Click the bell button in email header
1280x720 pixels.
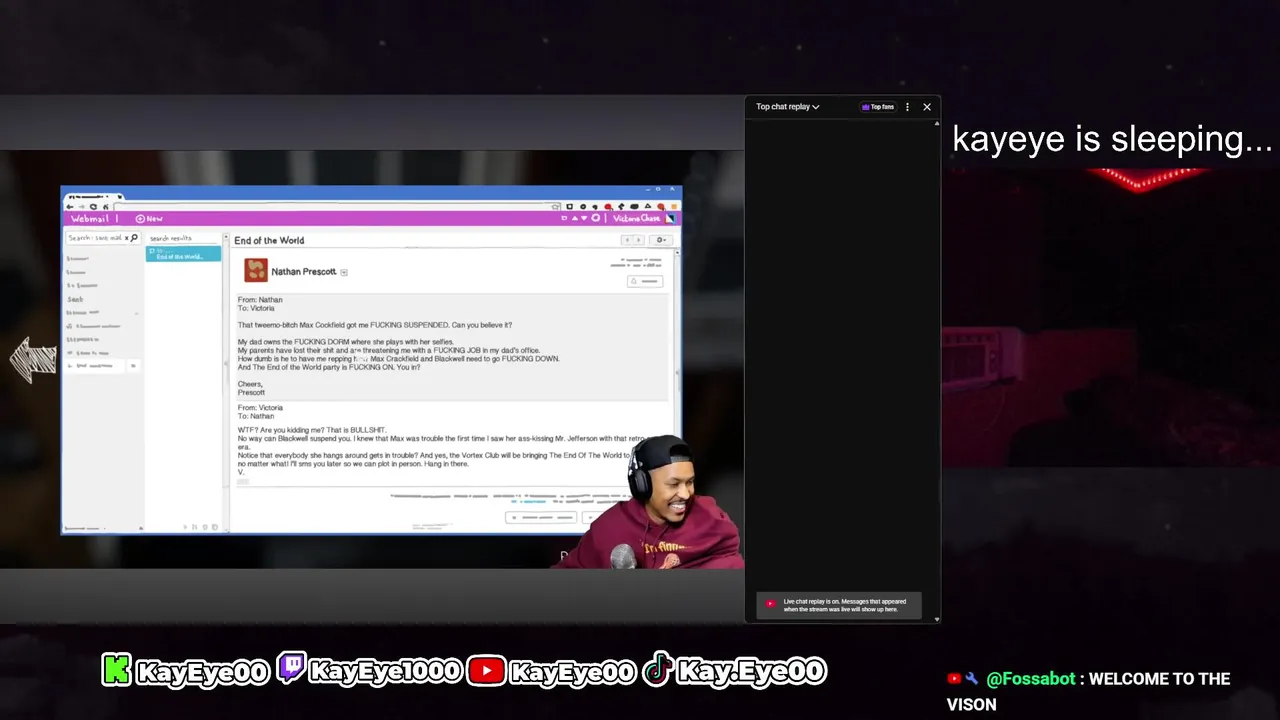point(645,281)
